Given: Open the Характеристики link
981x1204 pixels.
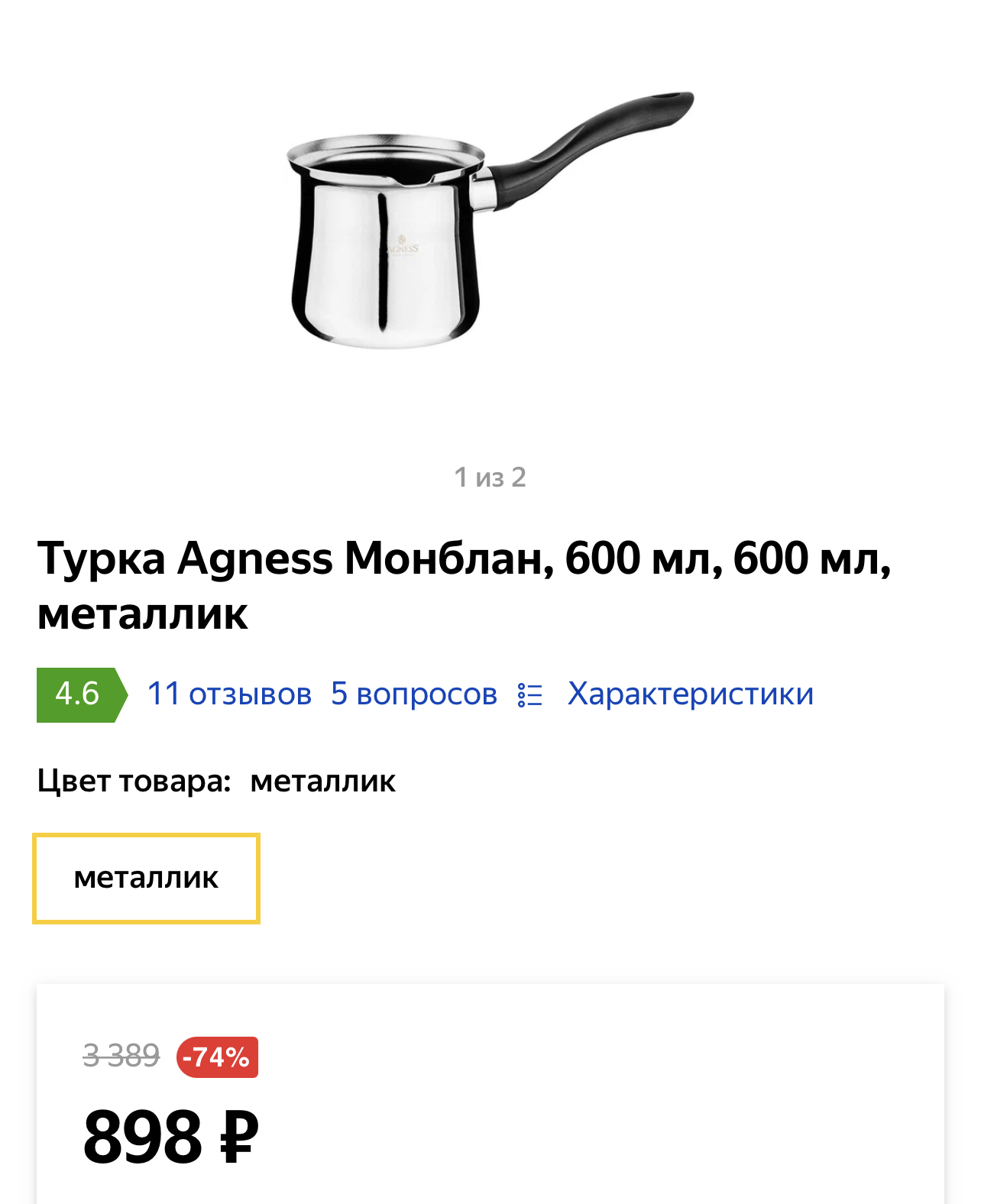Looking at the screenshot, I should tap(691, 694).
